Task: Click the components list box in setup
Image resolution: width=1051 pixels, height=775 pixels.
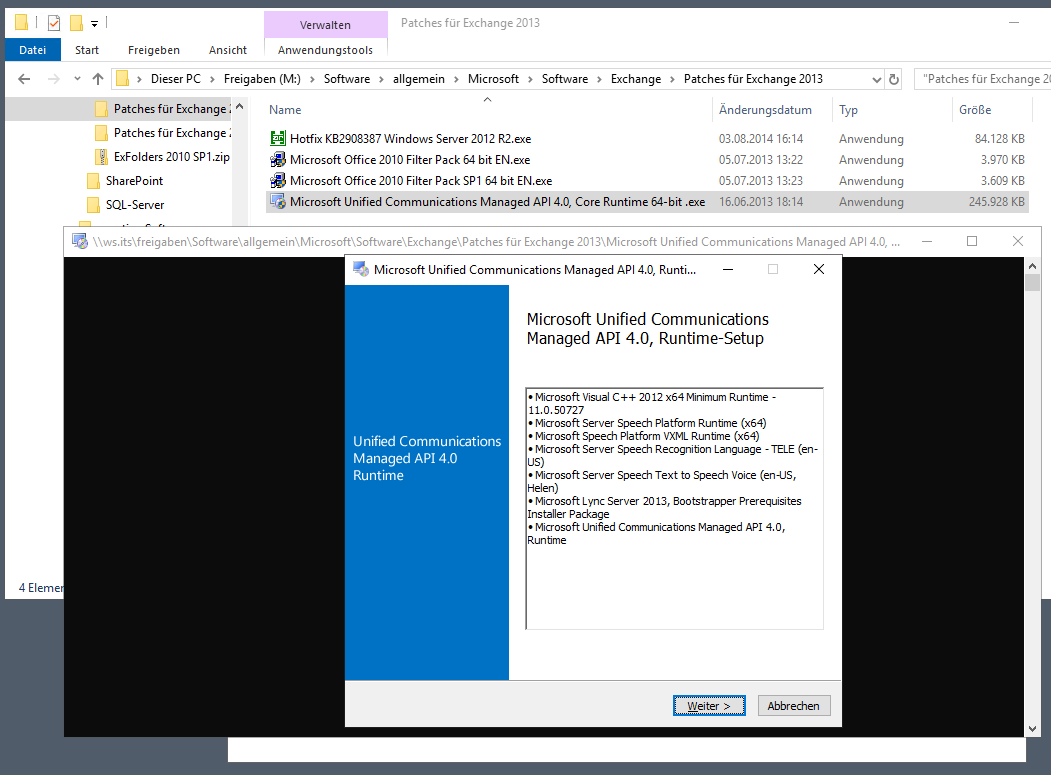Action: click(x=674, y=508)
